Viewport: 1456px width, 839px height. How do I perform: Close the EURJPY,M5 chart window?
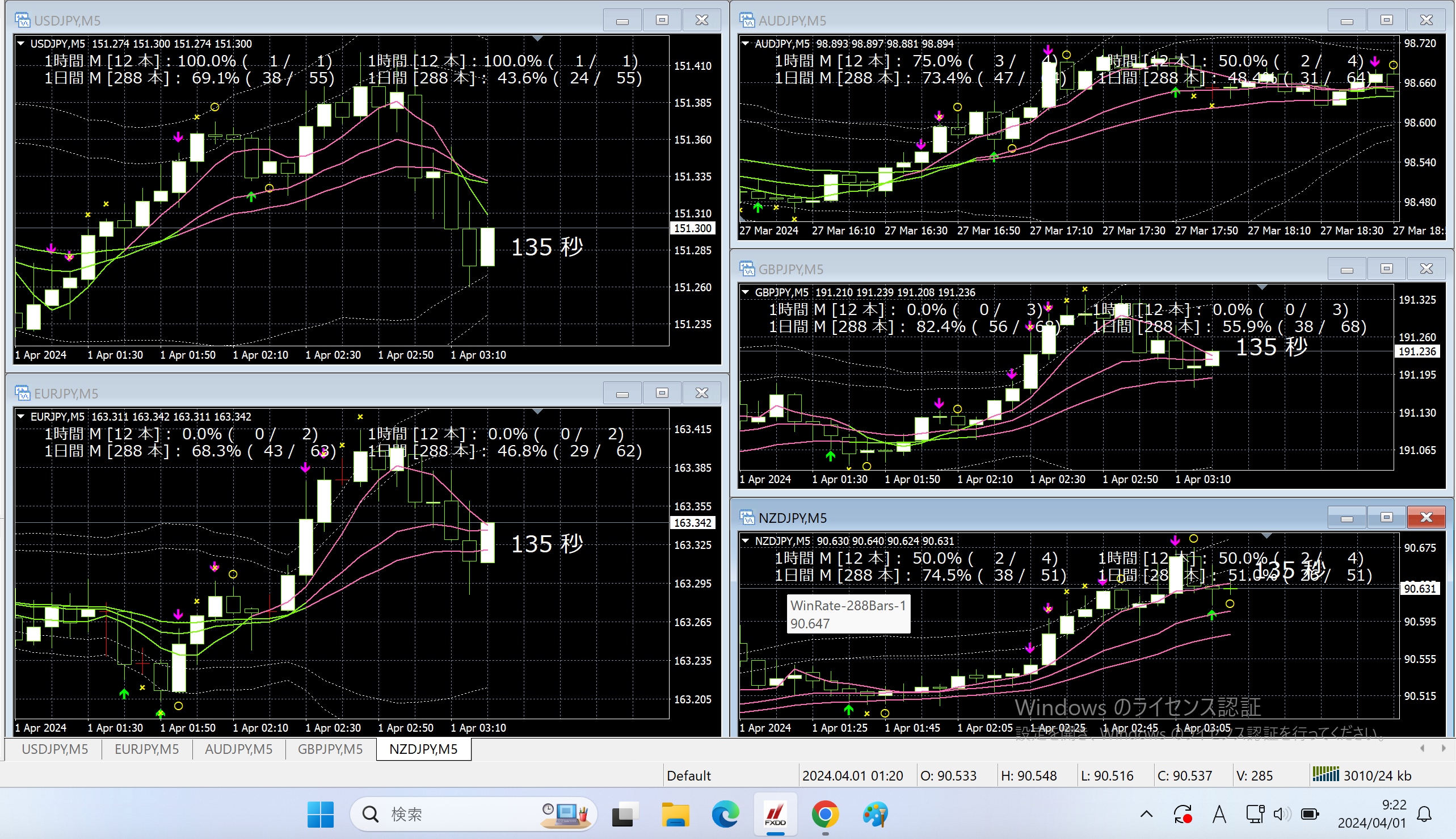(702, 393)
